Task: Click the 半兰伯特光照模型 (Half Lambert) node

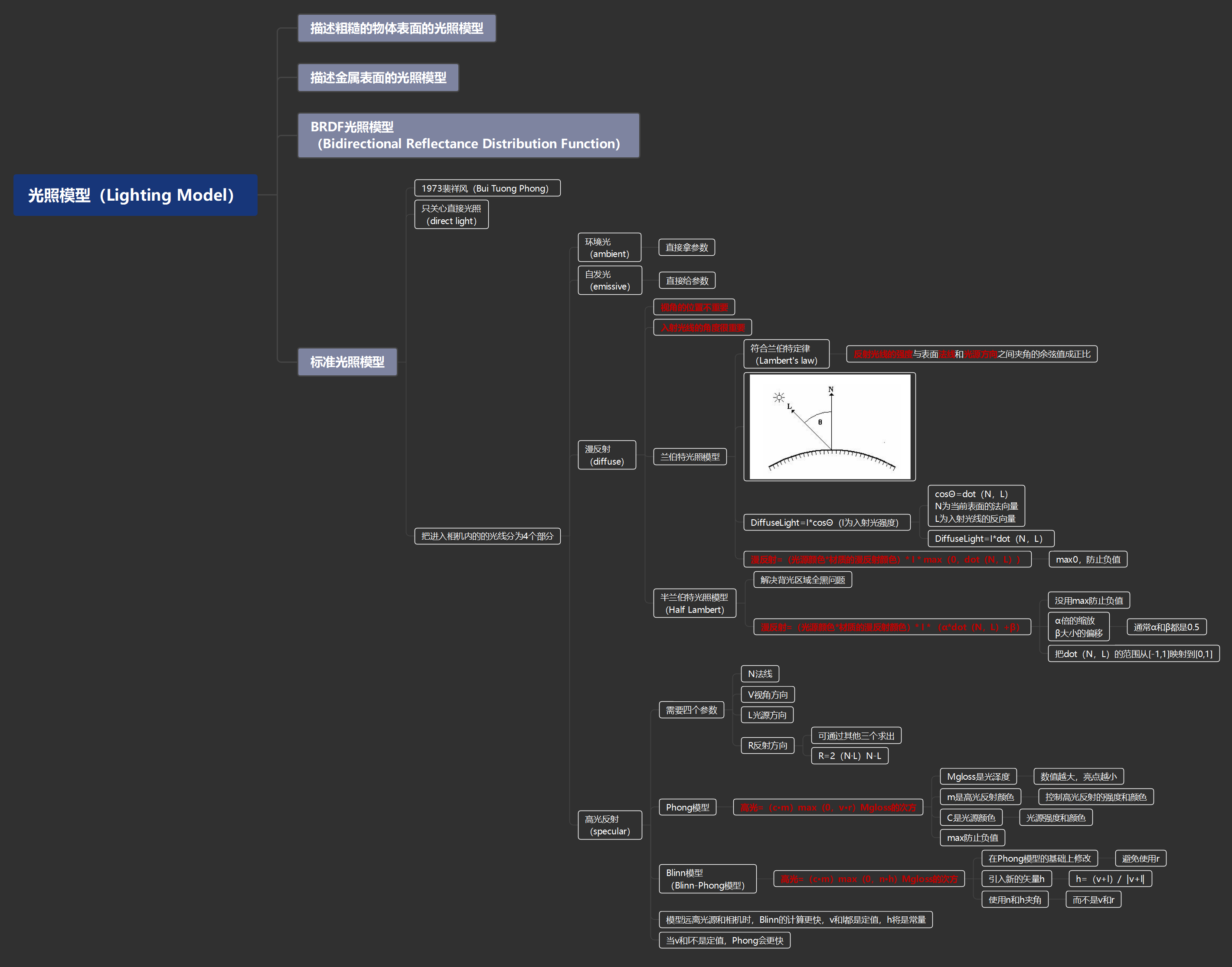Action: tap(694, 603)
